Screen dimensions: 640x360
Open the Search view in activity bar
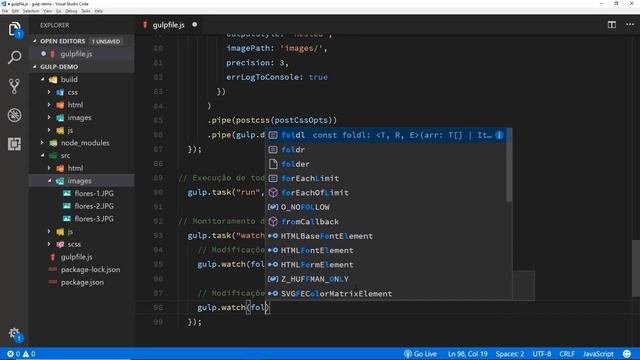click(14, 57)
